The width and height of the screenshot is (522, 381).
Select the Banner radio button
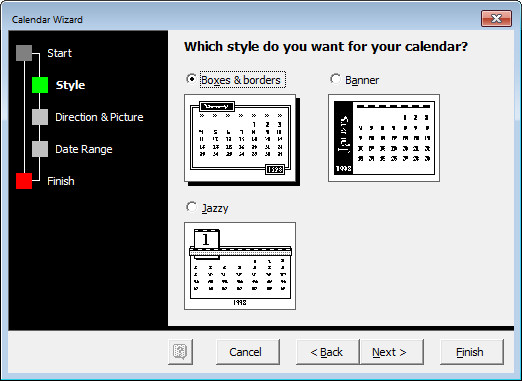pos(335,79)
